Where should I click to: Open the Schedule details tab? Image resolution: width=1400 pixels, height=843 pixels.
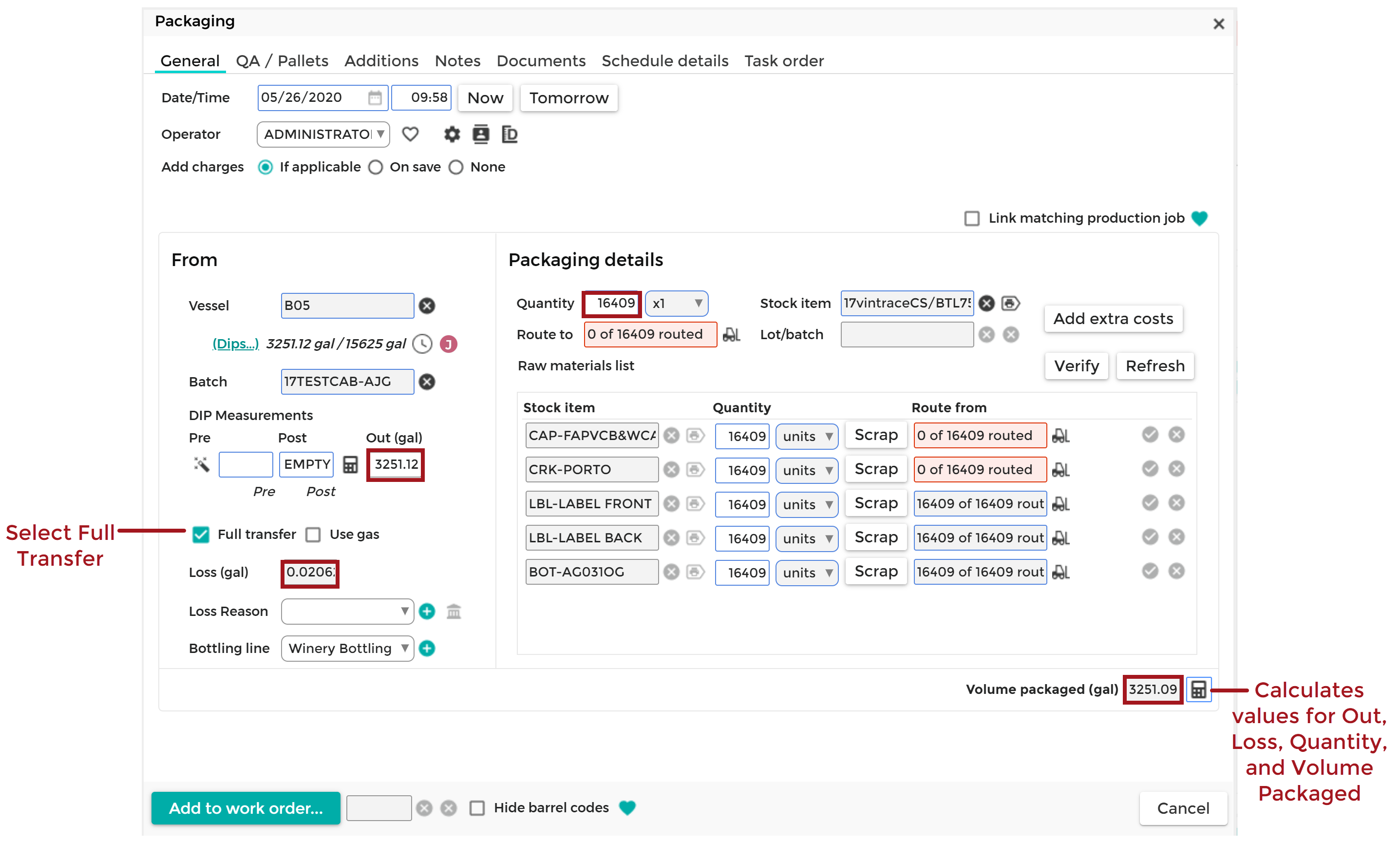(665, 61)
